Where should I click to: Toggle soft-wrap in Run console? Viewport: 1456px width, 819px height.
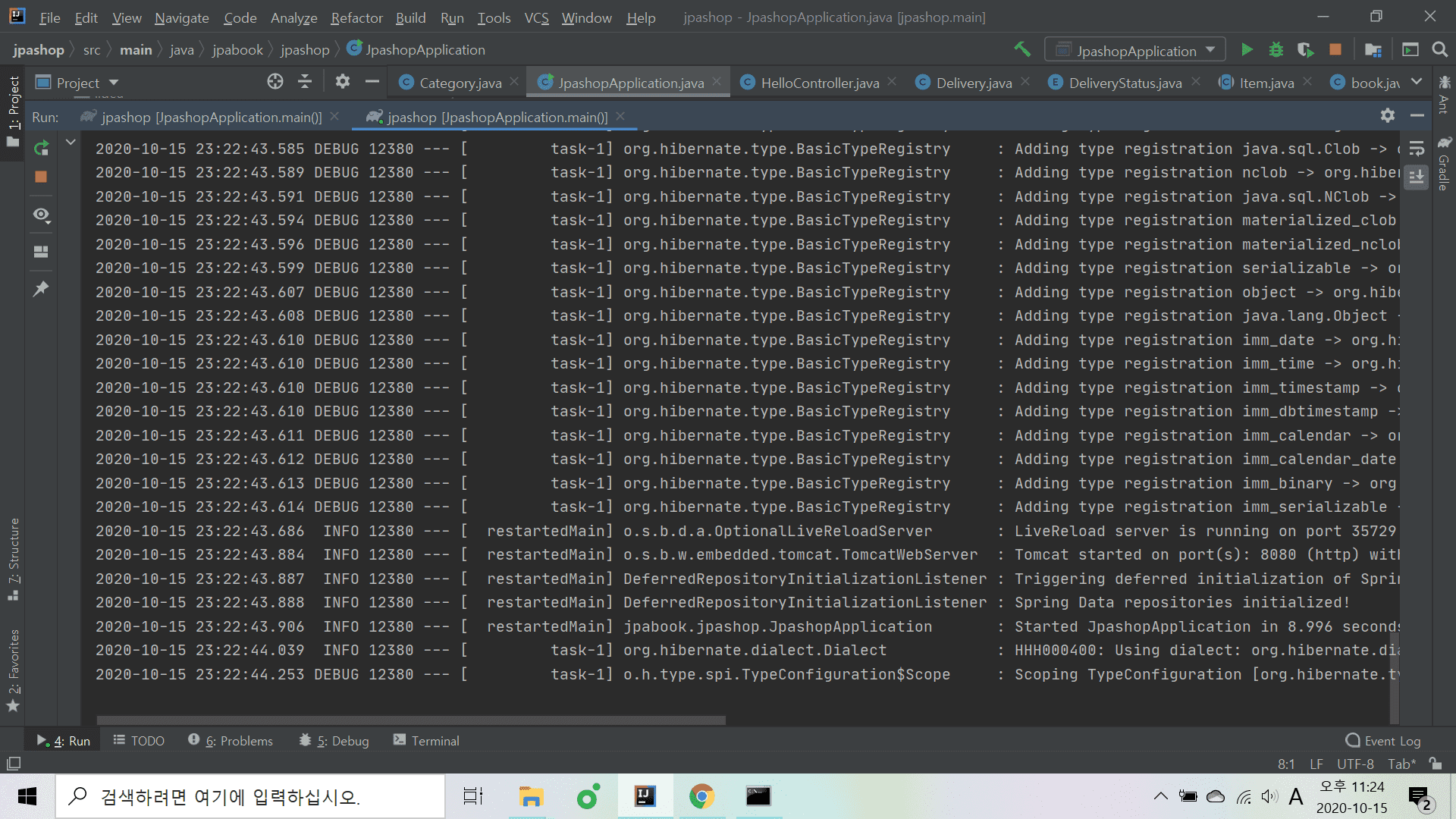(1416, 149)
